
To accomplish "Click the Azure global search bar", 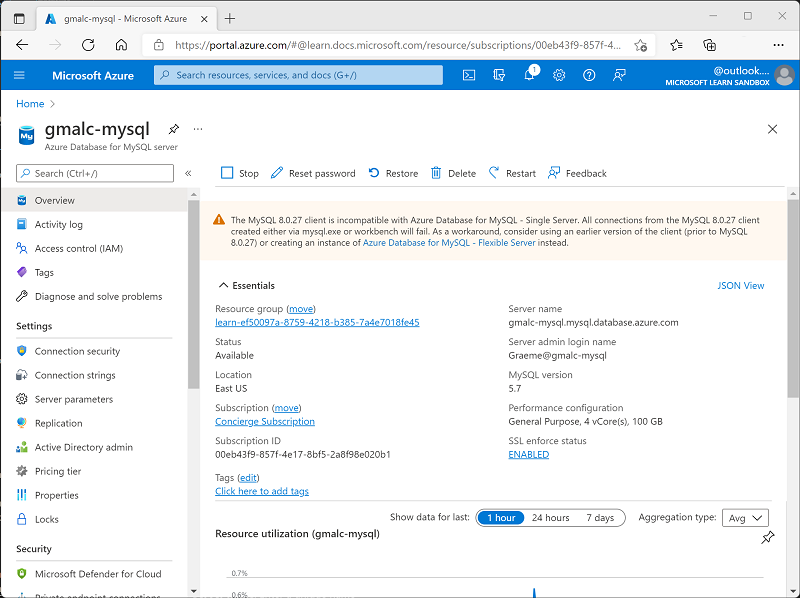I will tap(298, 75).
